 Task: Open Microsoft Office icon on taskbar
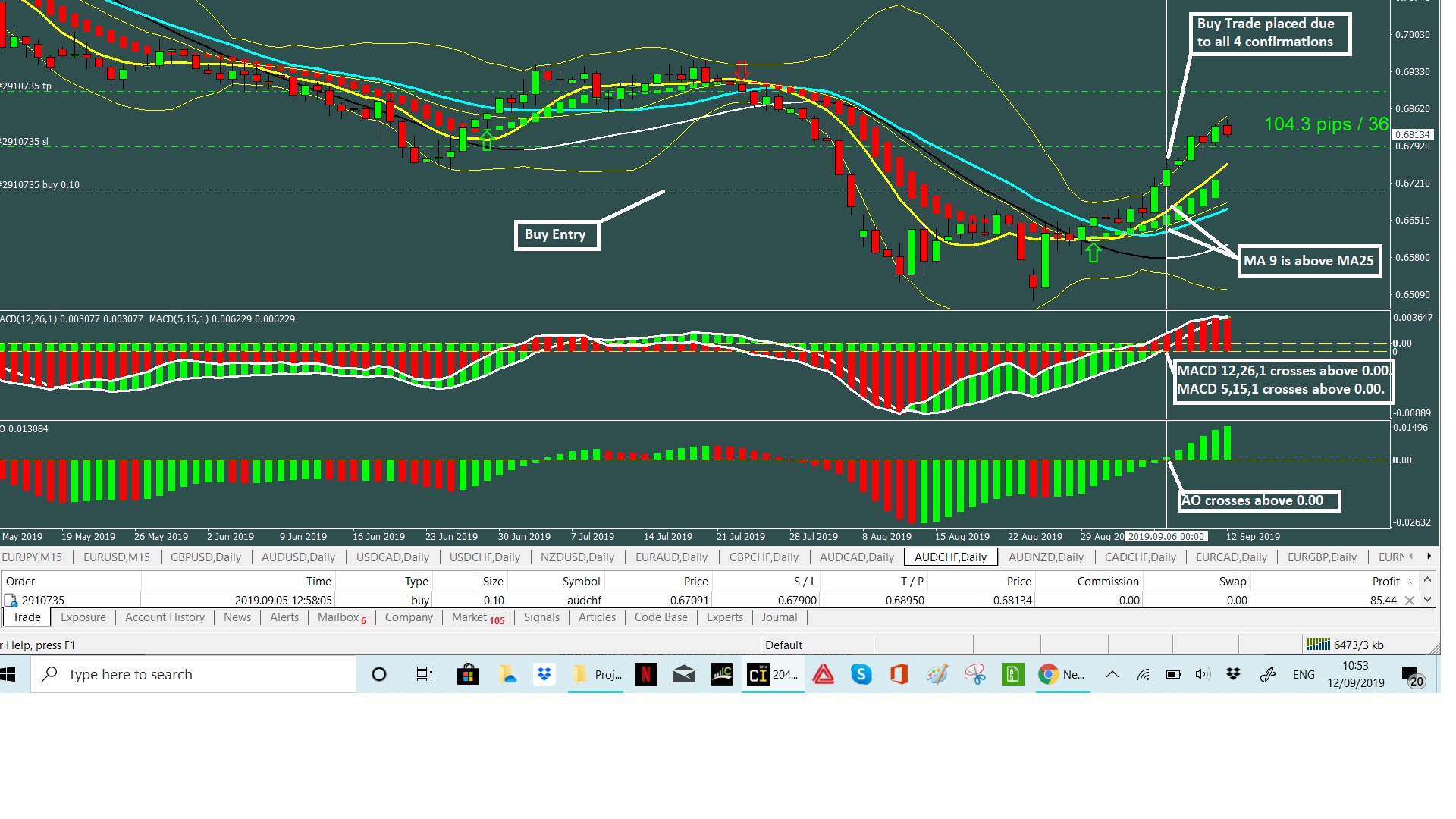tap(899, 674)
